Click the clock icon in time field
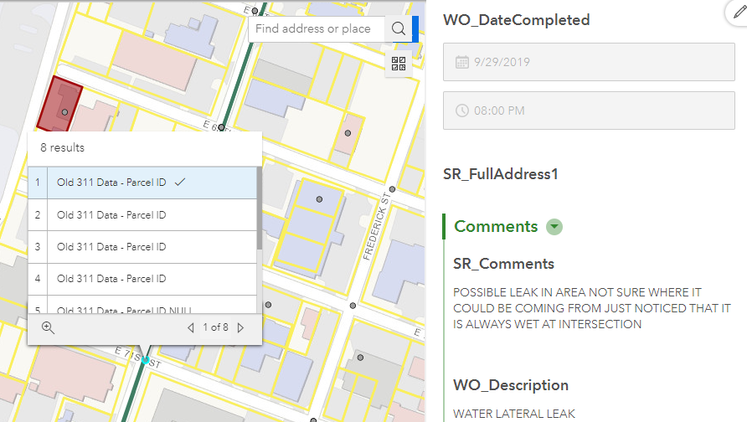This screenshot has height=422, width=747. [461, 110]
